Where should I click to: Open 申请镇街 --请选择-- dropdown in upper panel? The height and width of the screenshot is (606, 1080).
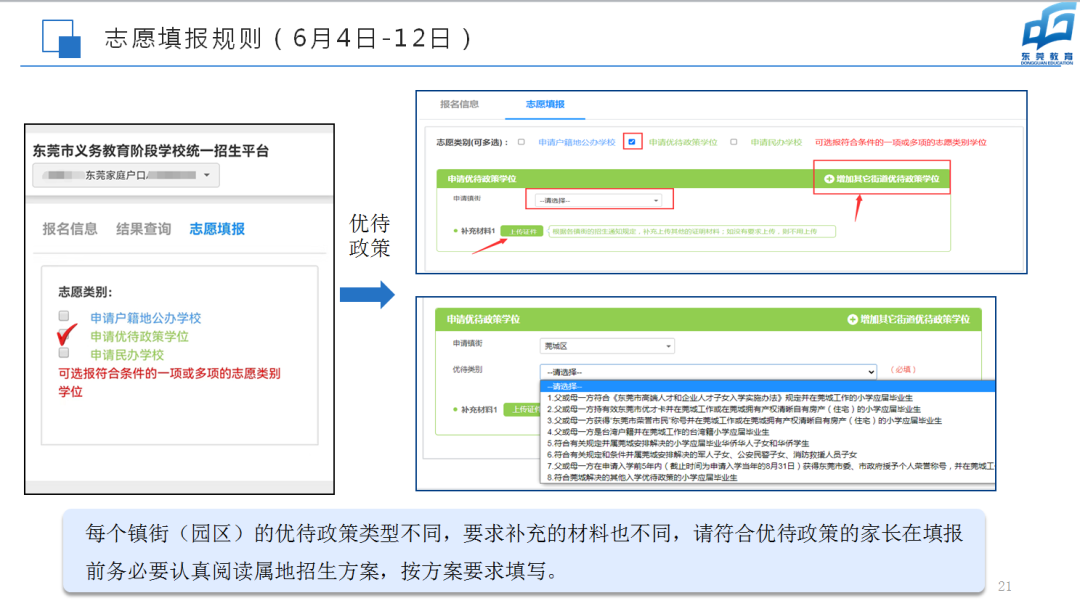coord(599,200)
